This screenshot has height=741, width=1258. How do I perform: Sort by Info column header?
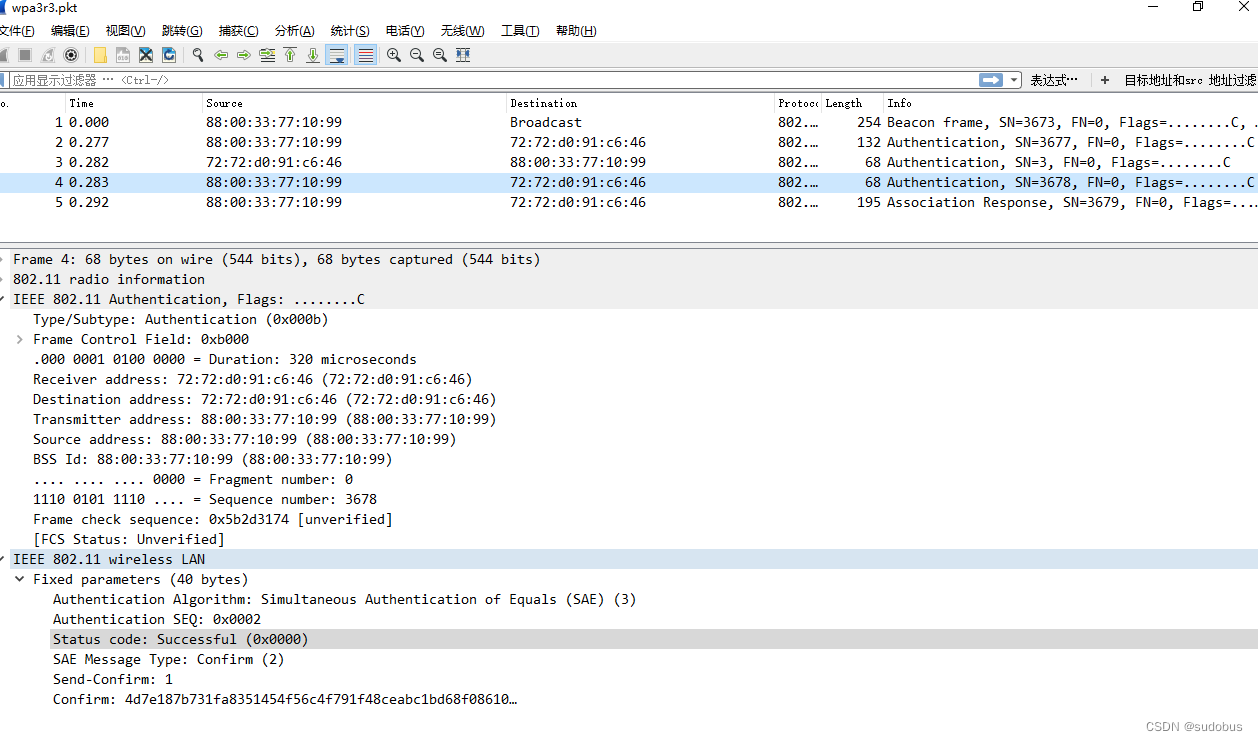click(x=1070, y=103)
